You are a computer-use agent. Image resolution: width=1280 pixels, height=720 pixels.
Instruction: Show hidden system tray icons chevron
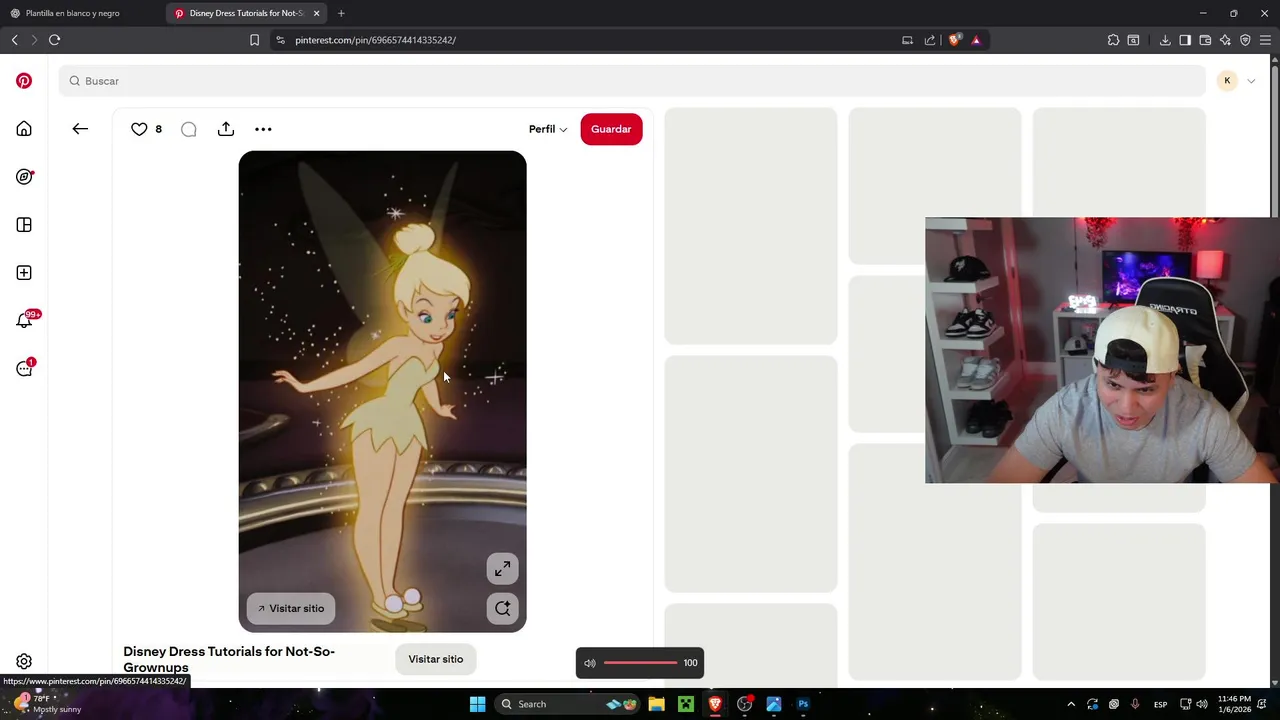1071,704
